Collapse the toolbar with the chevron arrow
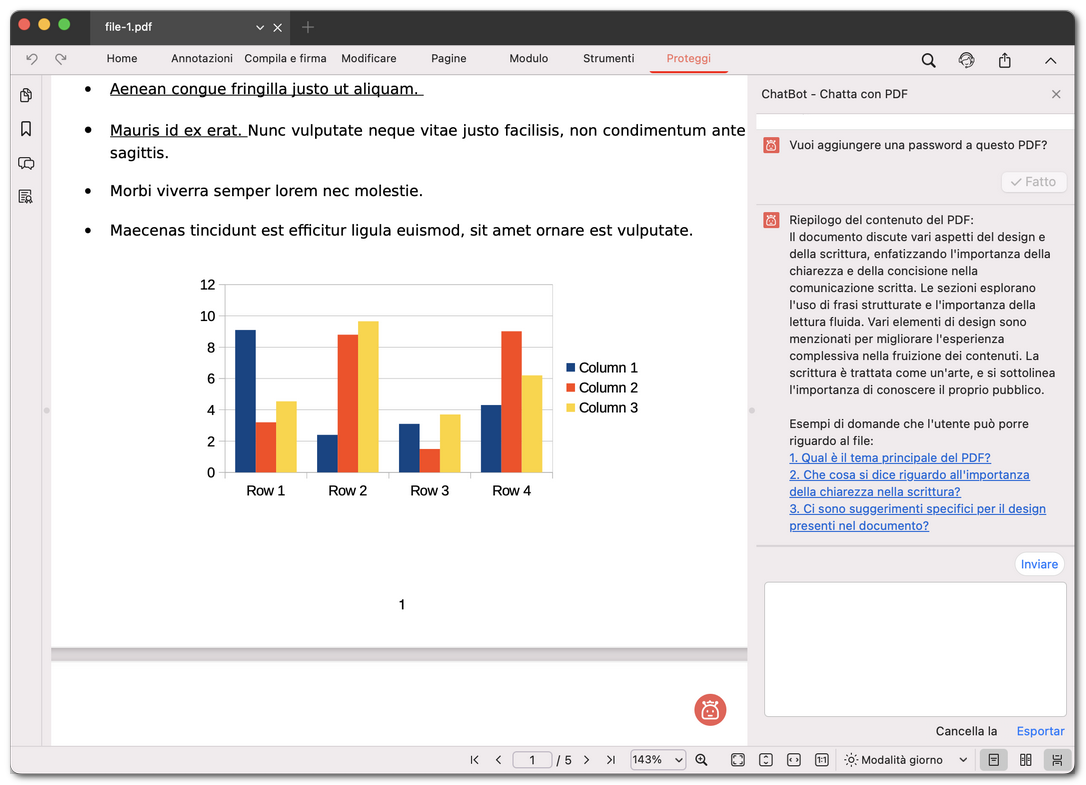The image size is (1086, 785). (x=1051, y=60)
